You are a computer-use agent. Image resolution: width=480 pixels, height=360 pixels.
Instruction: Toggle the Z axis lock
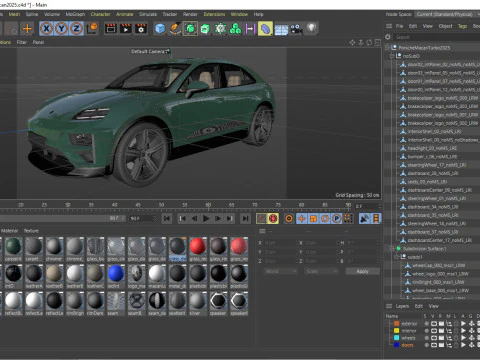[x=76, y=29]
